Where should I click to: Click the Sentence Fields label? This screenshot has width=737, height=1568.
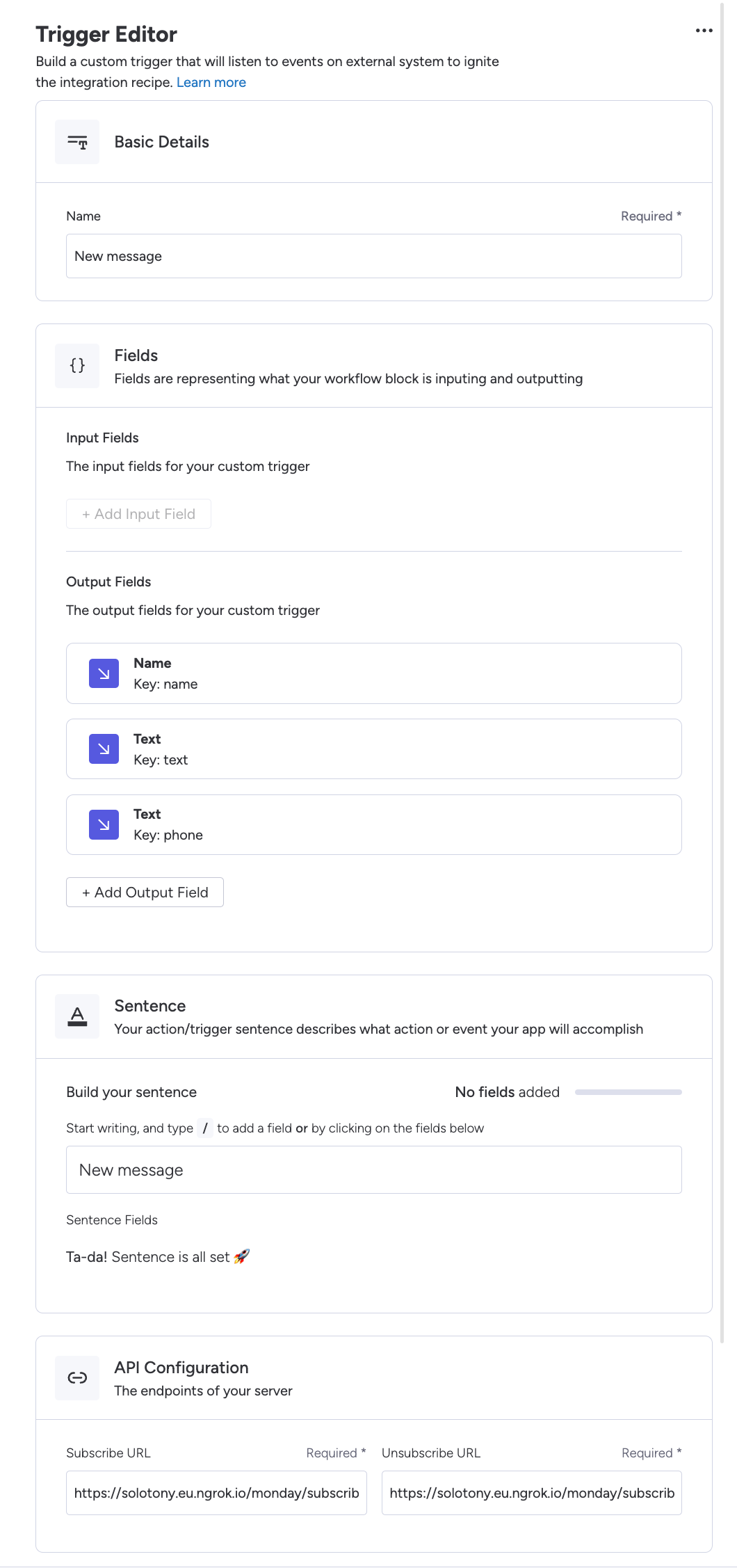coord(112,1220)
